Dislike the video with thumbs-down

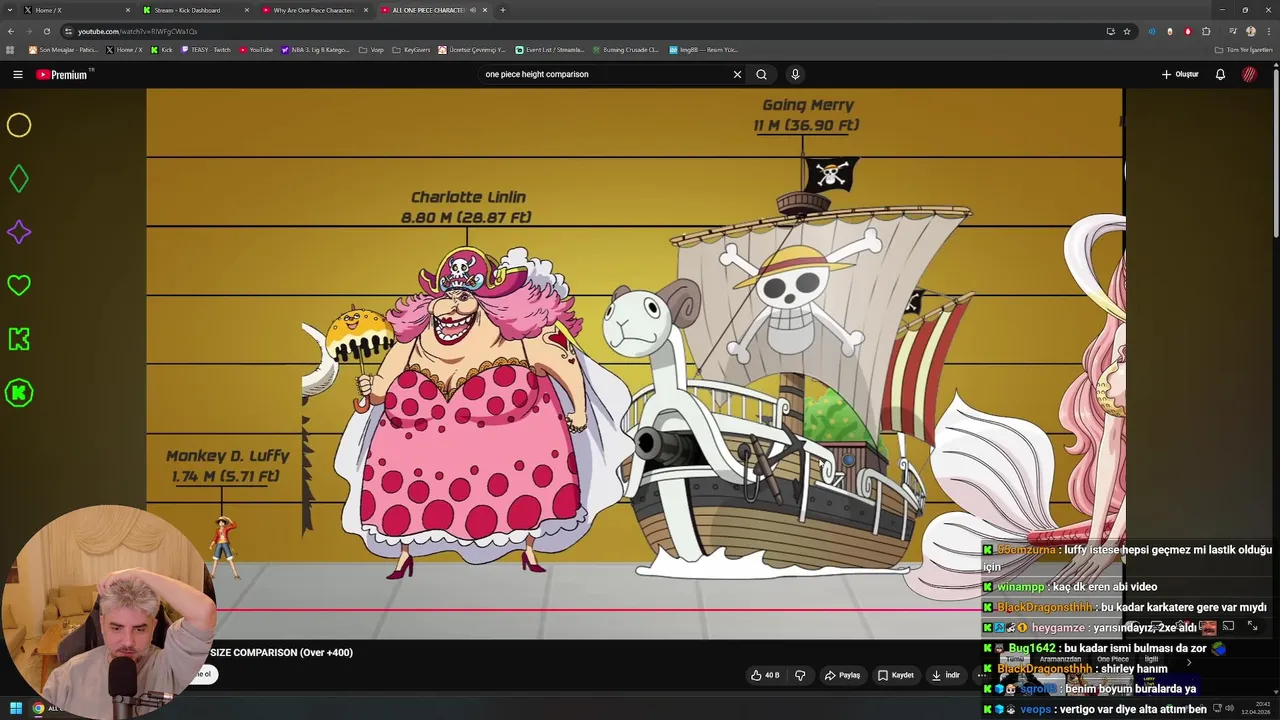[x=800, y=675]
